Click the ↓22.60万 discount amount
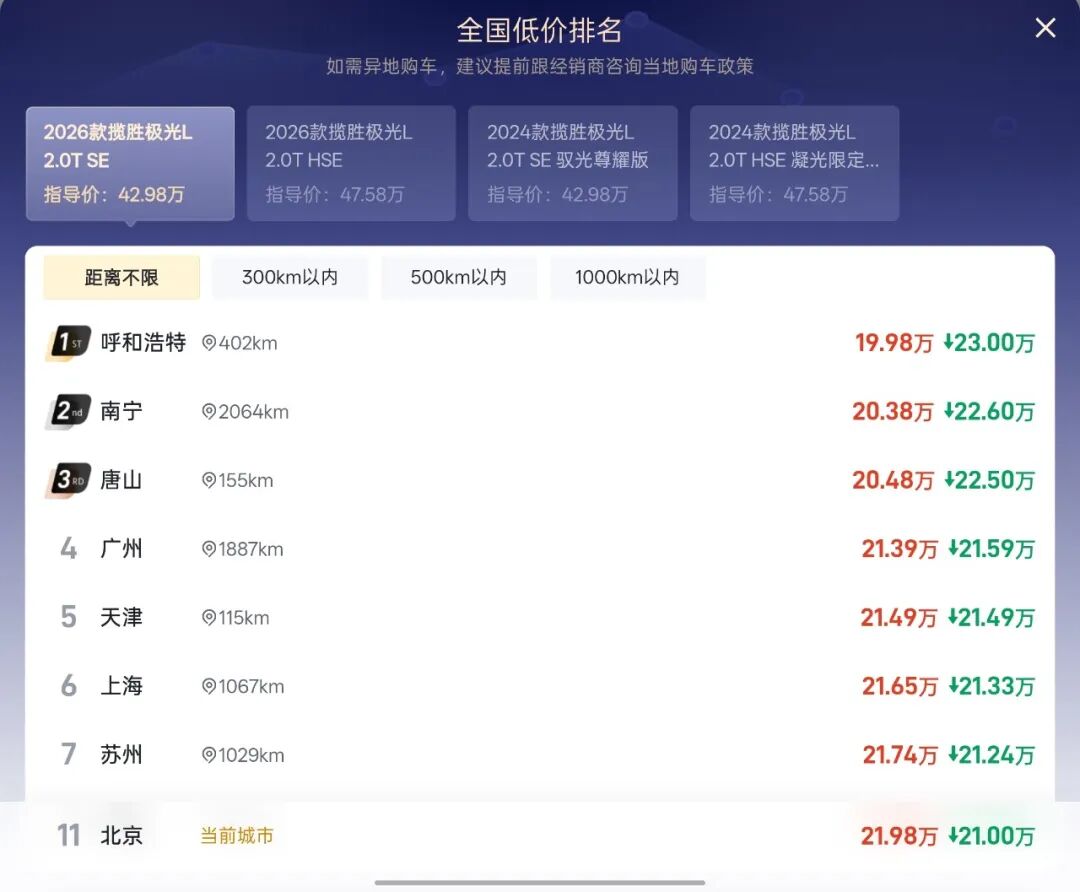This screenshot has height=892, width=1080. coord(989,411)
